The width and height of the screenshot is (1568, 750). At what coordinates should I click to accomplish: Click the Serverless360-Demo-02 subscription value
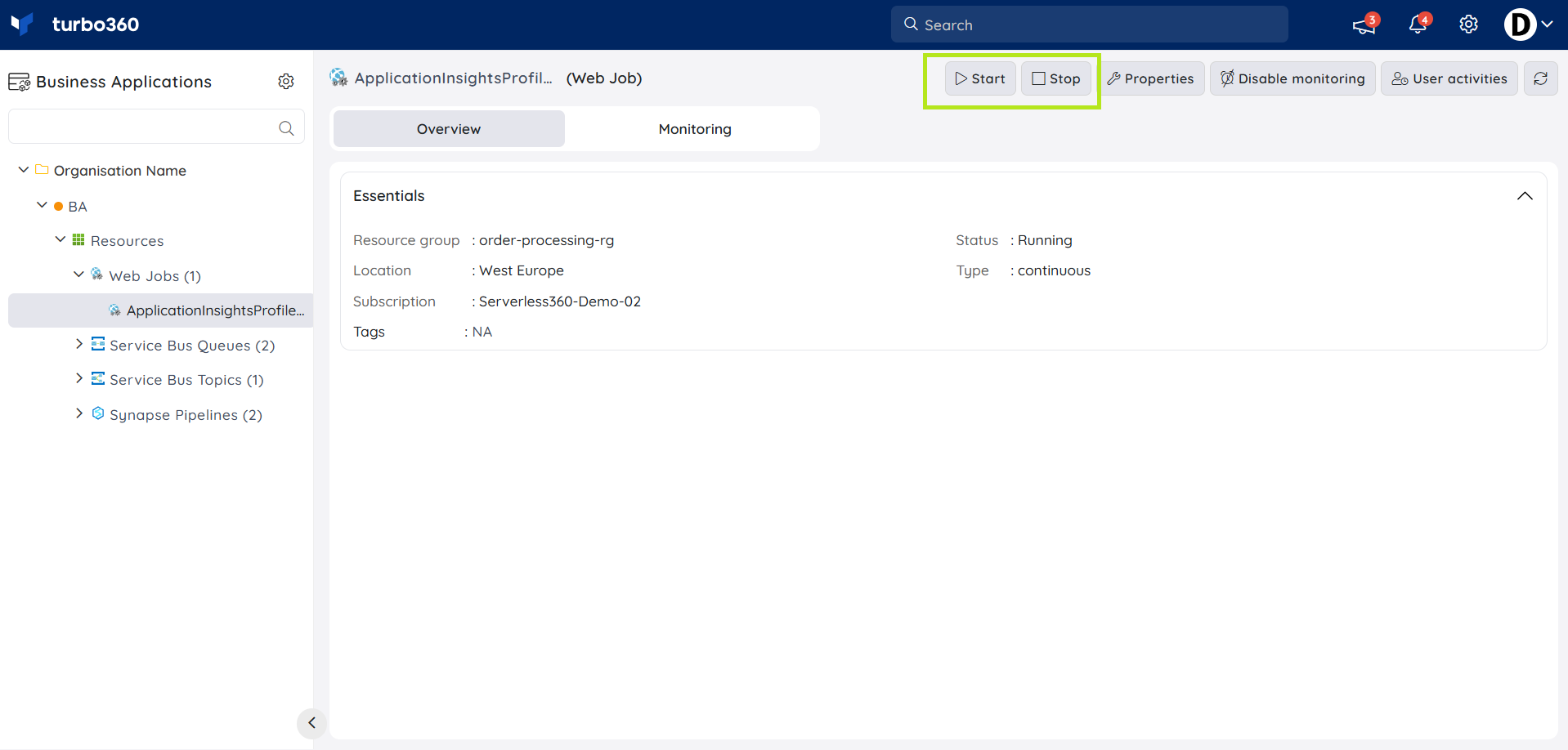560,301
